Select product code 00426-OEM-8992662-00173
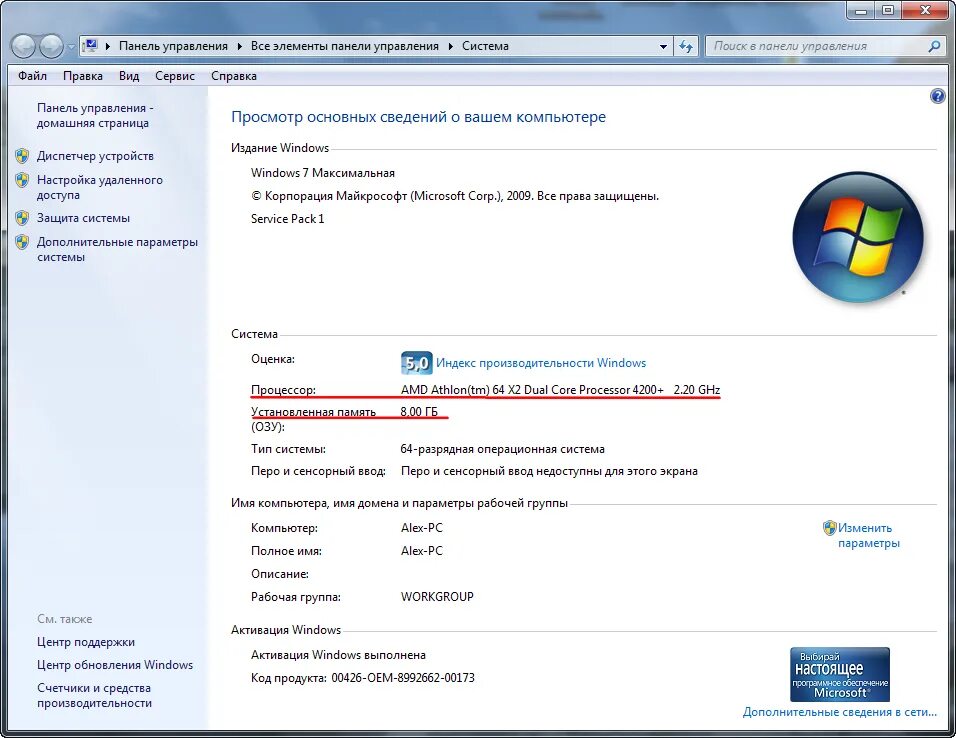The width and height of the screenshot is (956, 738). [x=403, y=678]
